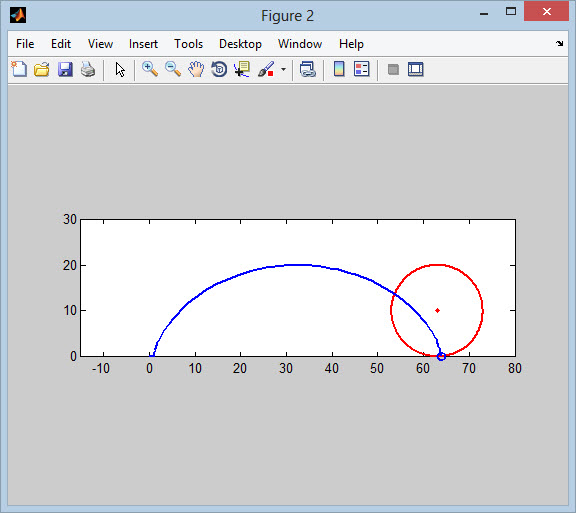
Task: Insert a Legend
Action: (x=361, y=69)
